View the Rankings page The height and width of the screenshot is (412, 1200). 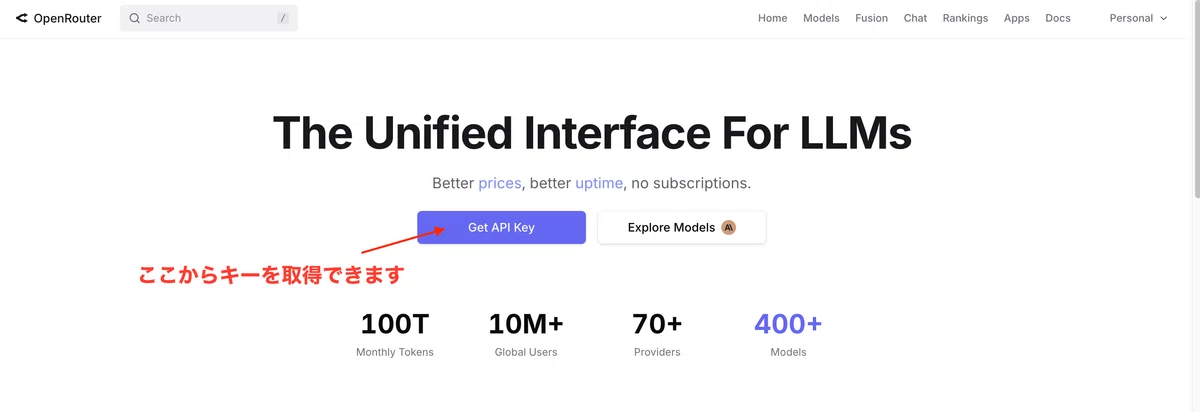[x=965, y=18]
